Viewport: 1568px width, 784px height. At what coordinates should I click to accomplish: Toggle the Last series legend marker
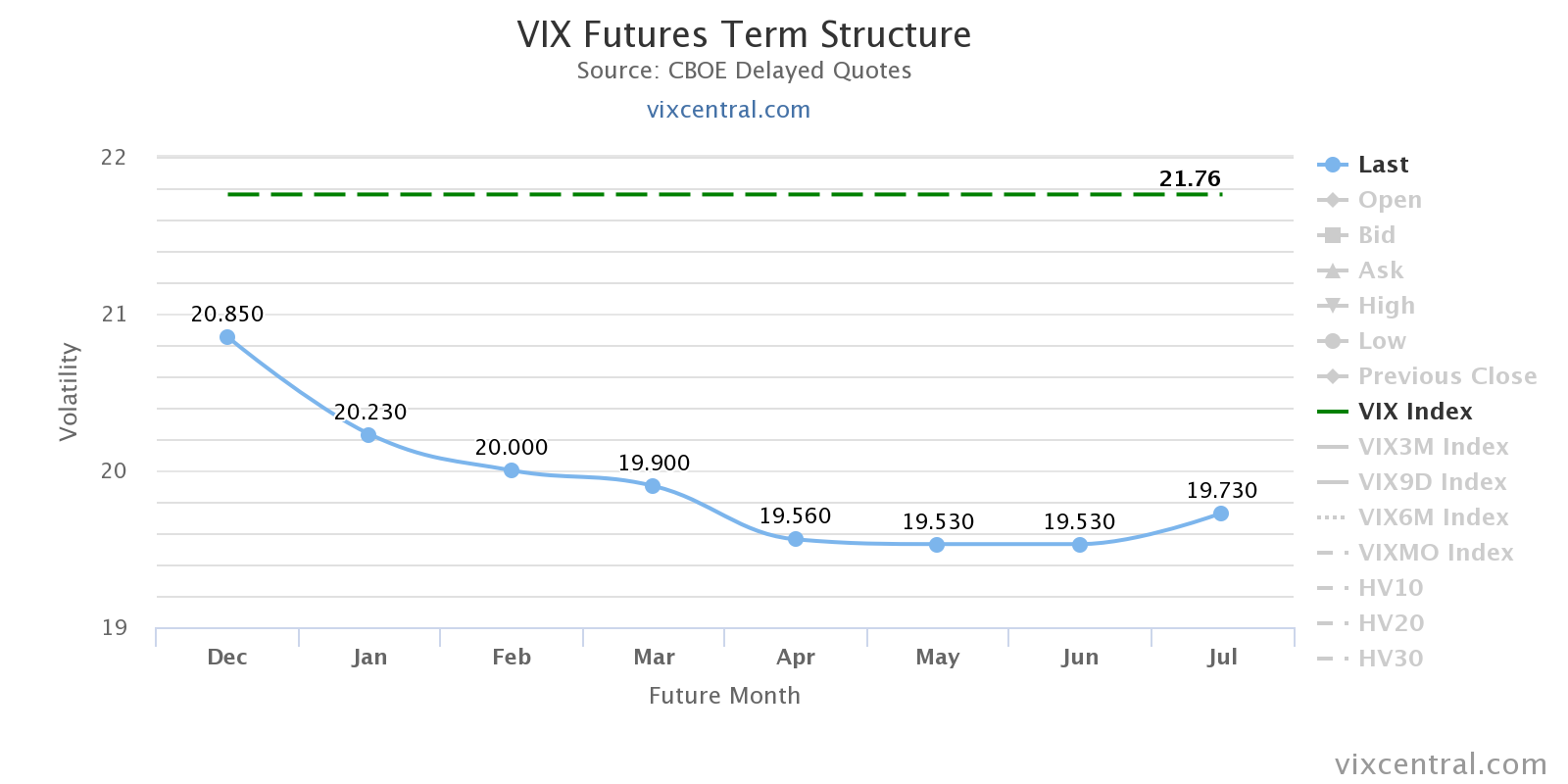[x=1332, y=165]
